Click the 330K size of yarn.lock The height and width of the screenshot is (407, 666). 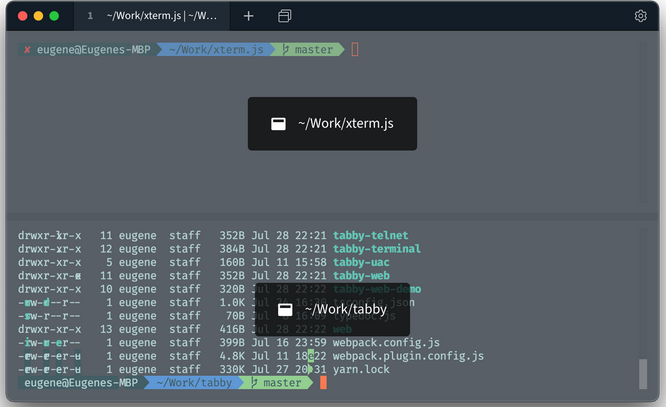tap(232, 369)
